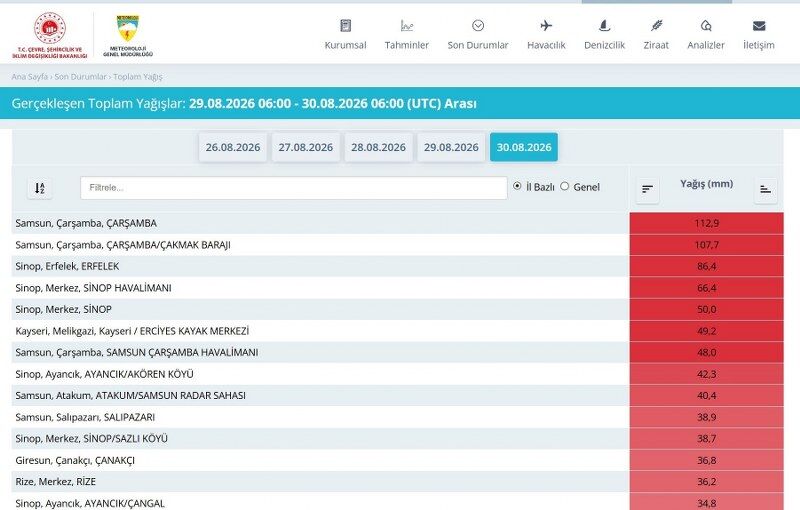The image size is (800, 510).
Task: Click the 86,4 rainfall value
Action: click(x=707, y=266)
